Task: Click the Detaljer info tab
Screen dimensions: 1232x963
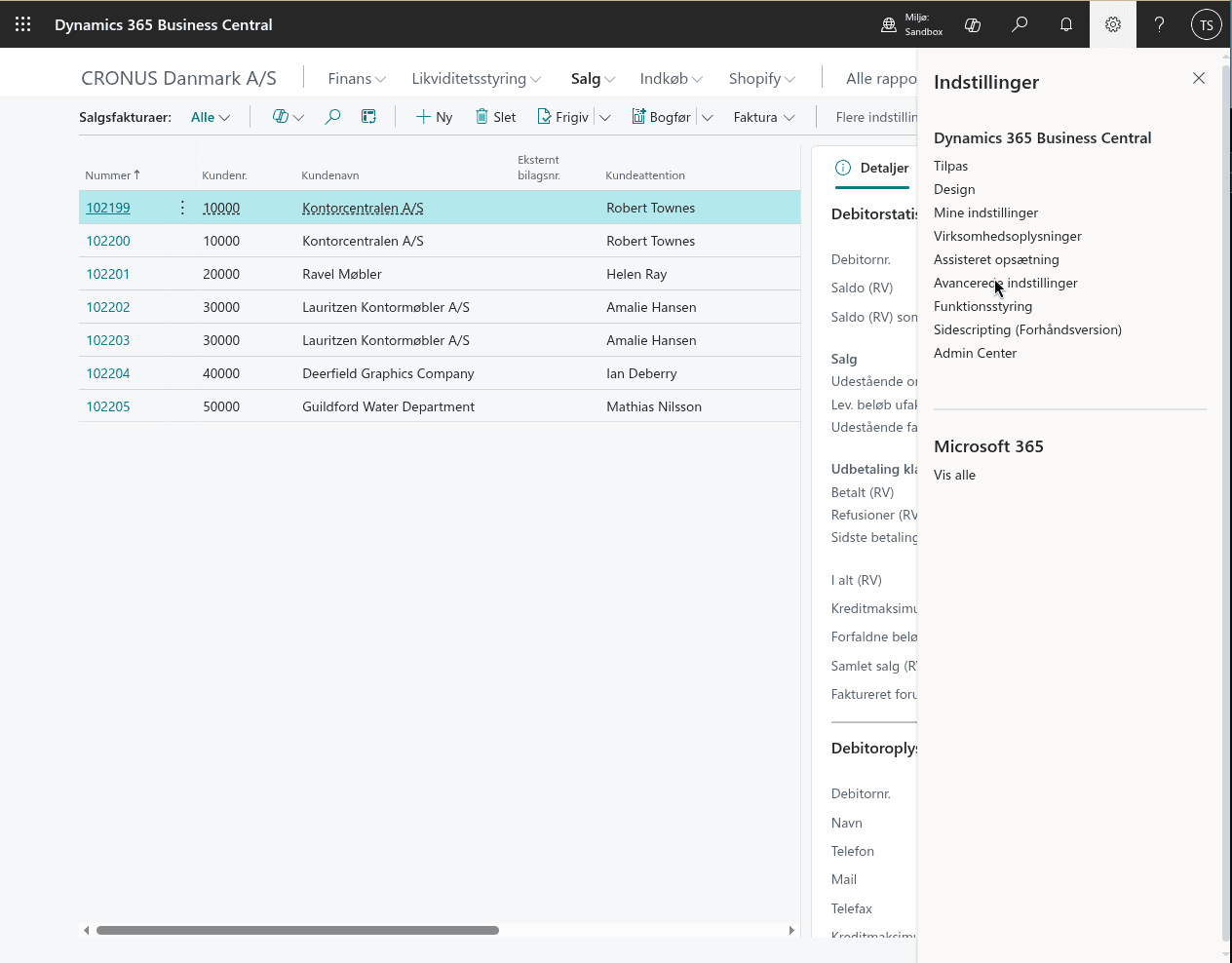Action: pyautogui.click(x=872, y=168)
